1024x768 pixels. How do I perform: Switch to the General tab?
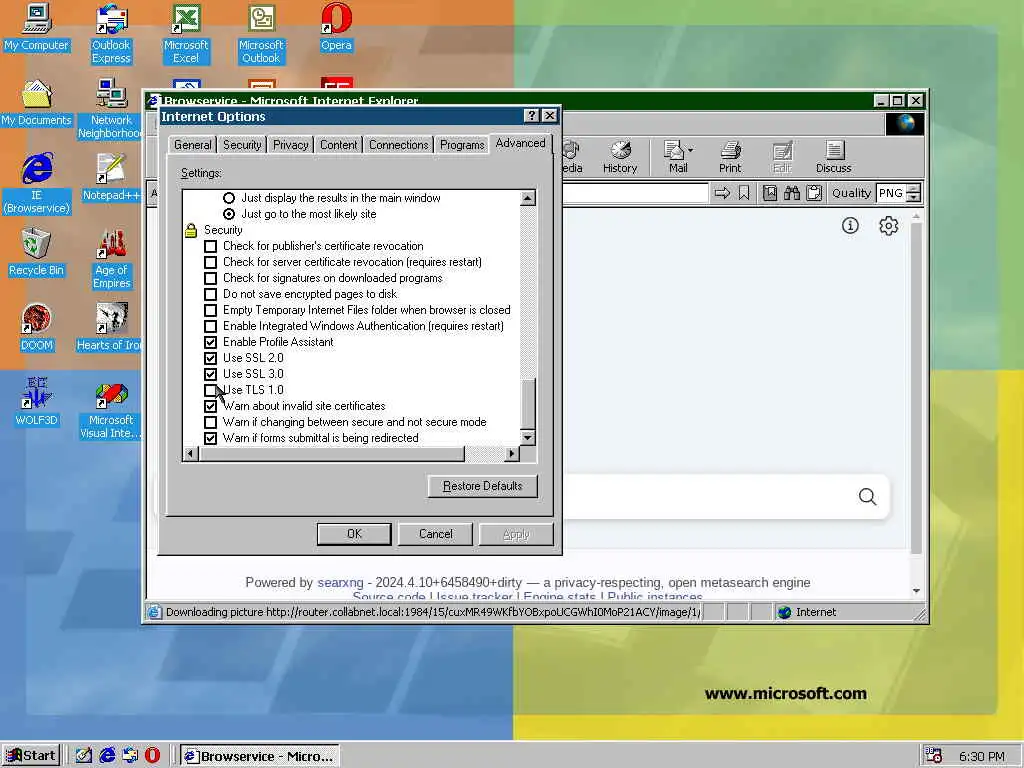click(193, 145)
